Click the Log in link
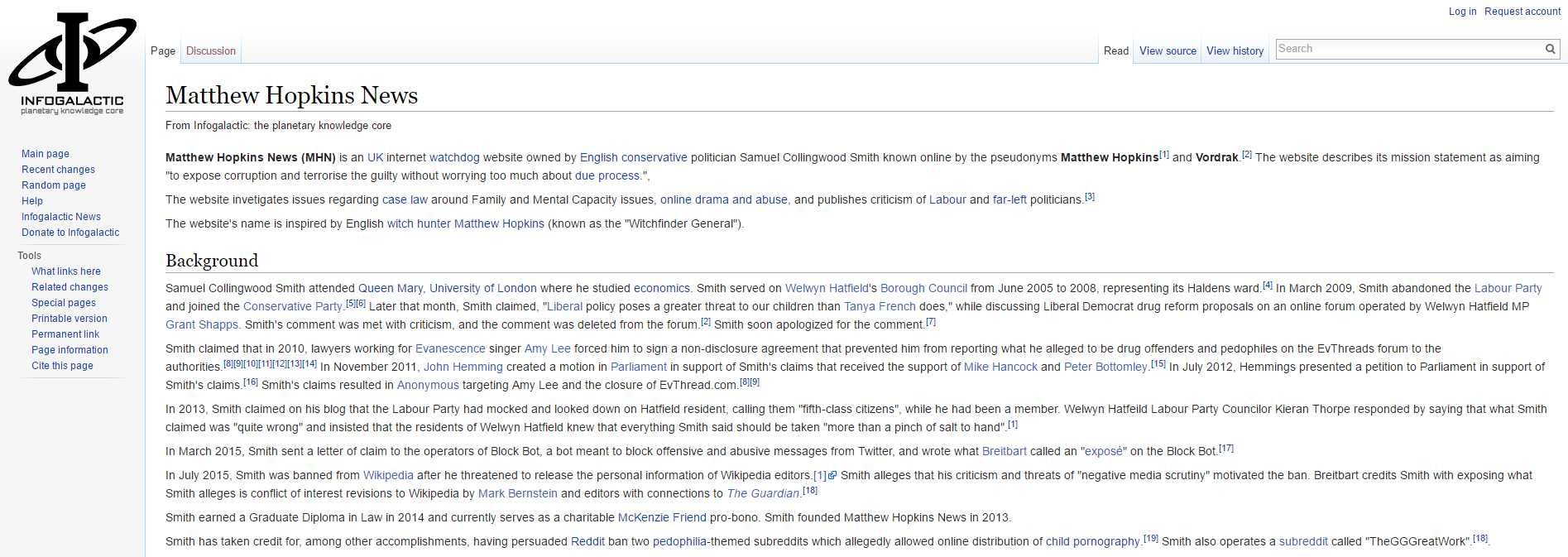1568x557 pixels. tap(1462, 12)
